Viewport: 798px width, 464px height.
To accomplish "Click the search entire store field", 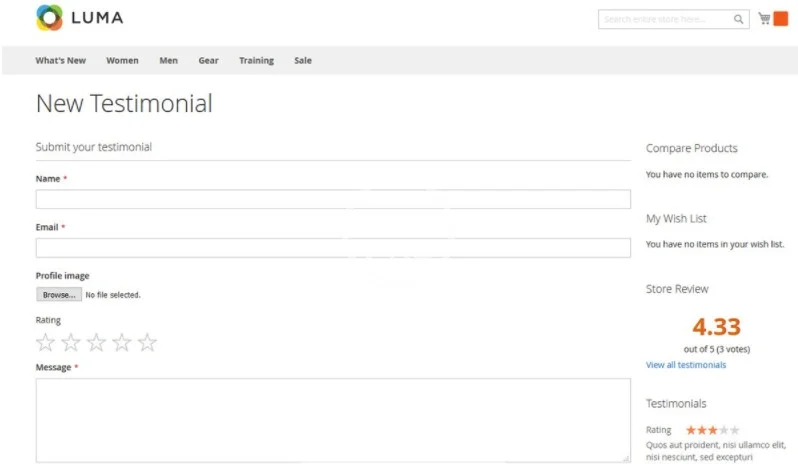I will click(x=665, y=19).
